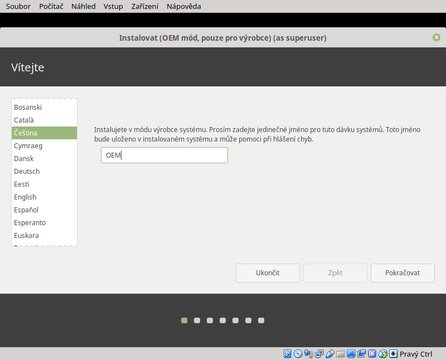Image resolution: width=446 pixels, height=360 pixels.
Task: Click the mouse integration status icon
Action: 383,354
